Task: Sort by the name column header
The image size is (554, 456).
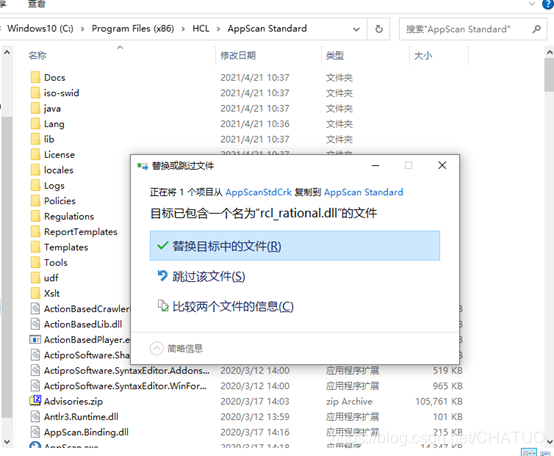Action: 37,55
